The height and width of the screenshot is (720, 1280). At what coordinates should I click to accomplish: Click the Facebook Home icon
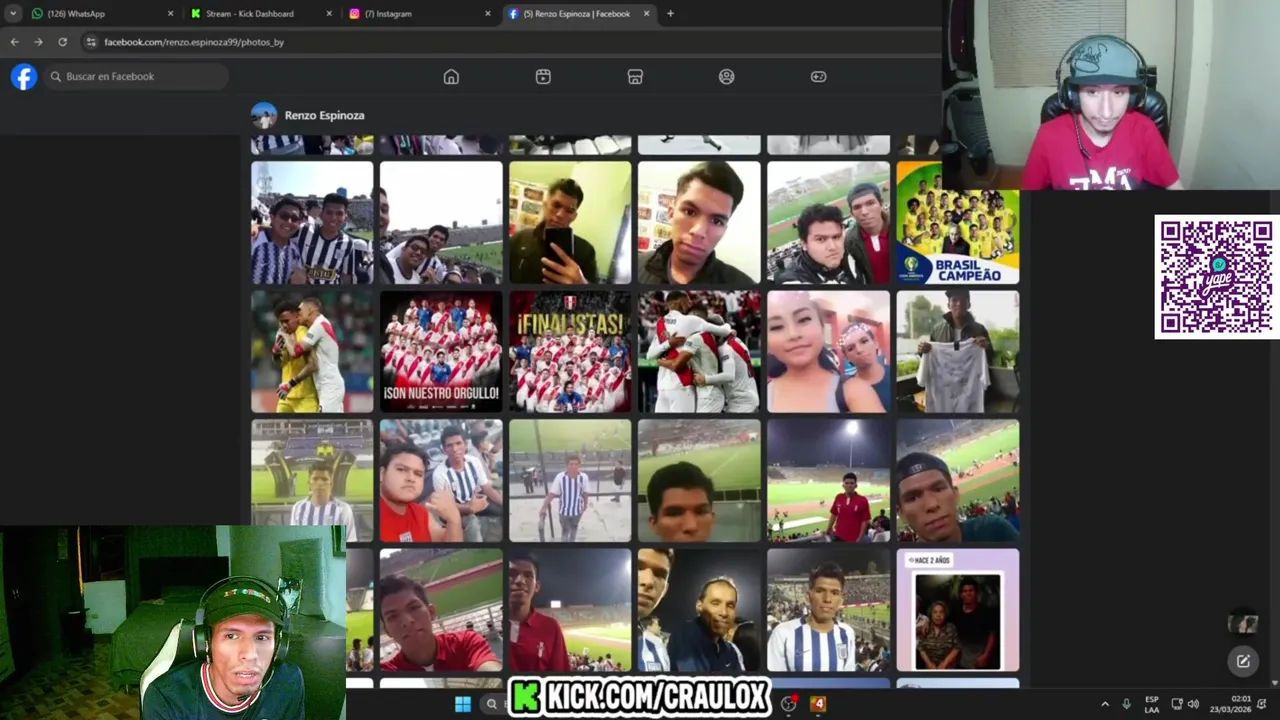tap(451, 77)
